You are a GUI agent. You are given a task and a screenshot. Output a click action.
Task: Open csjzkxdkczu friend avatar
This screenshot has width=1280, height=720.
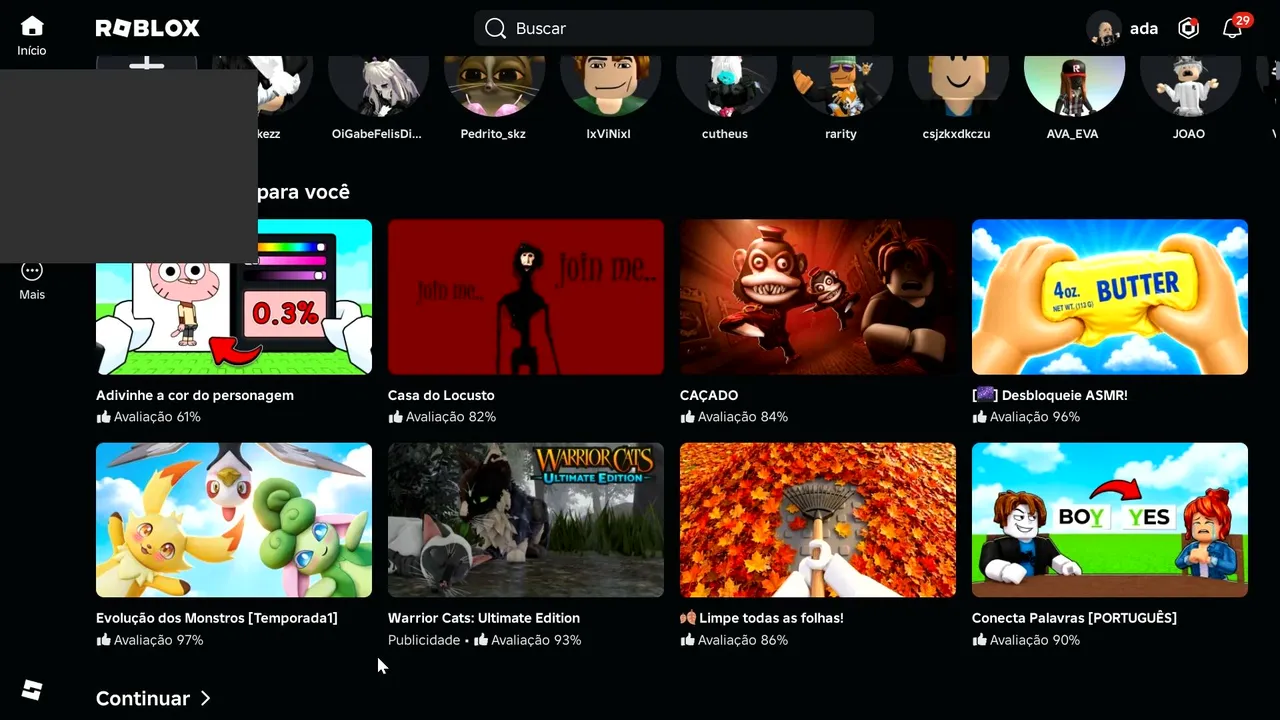[957, 87]
